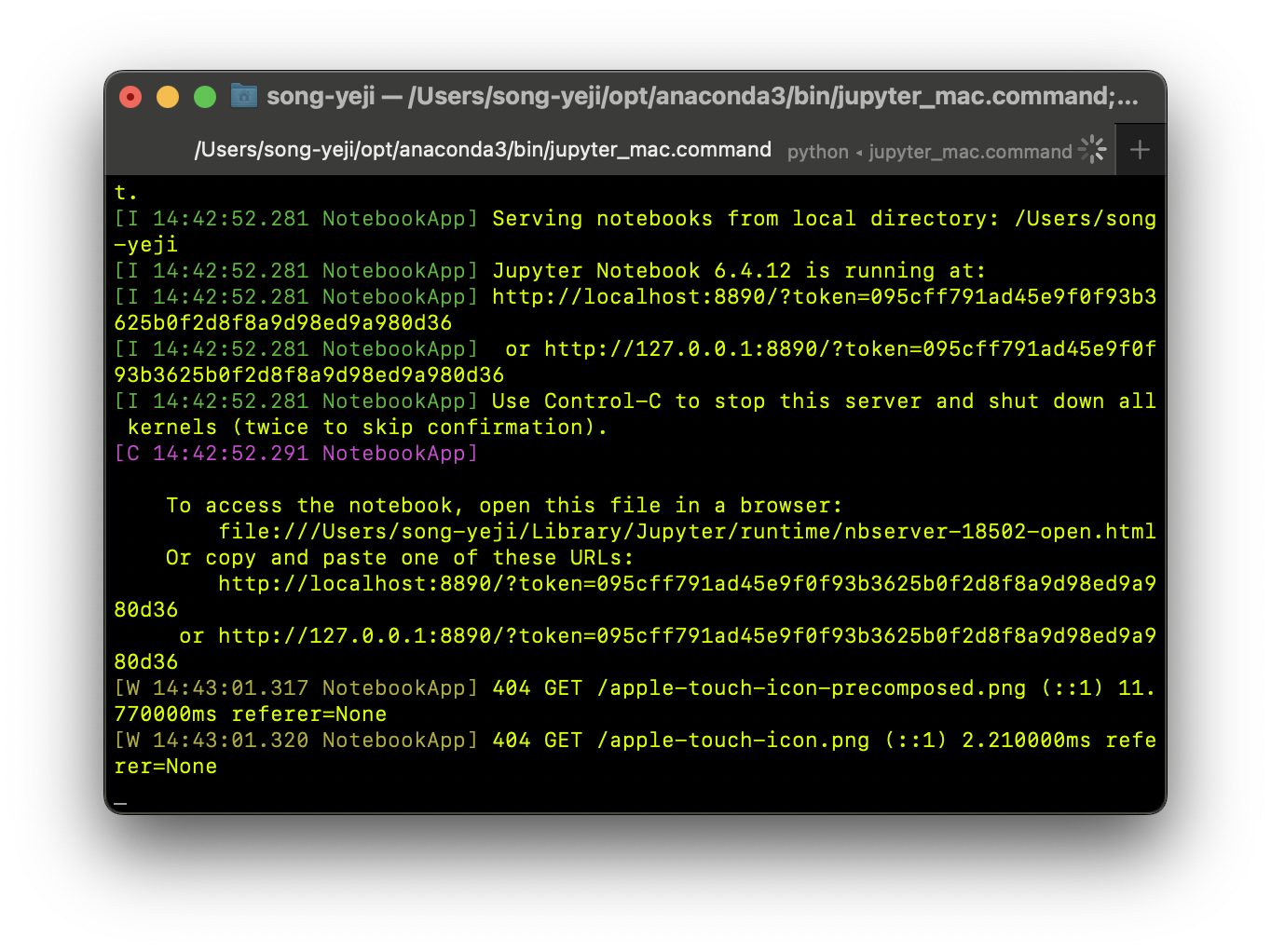The height and width of the screenshot is (952, 1271).
Task: Click the [W 14:43:01.317 NotebookApp] timestamp
Action: pos(295,688)
